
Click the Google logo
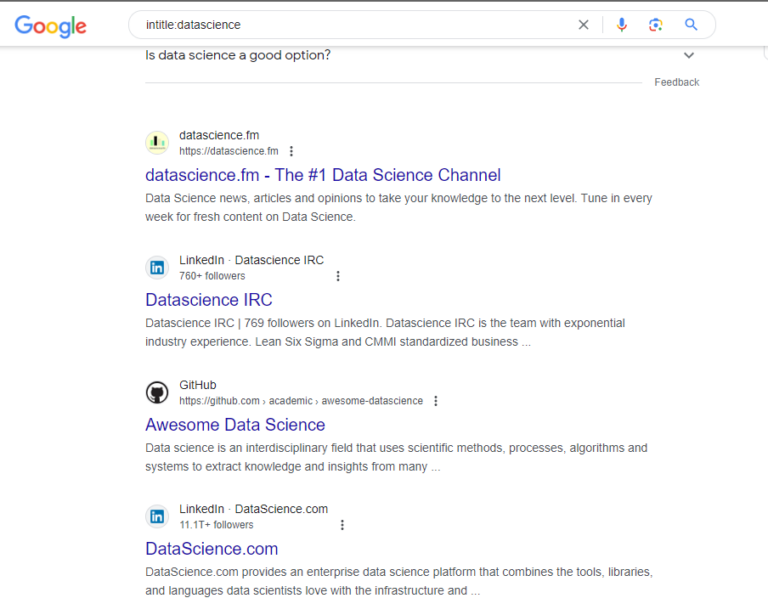coord(50,25)
